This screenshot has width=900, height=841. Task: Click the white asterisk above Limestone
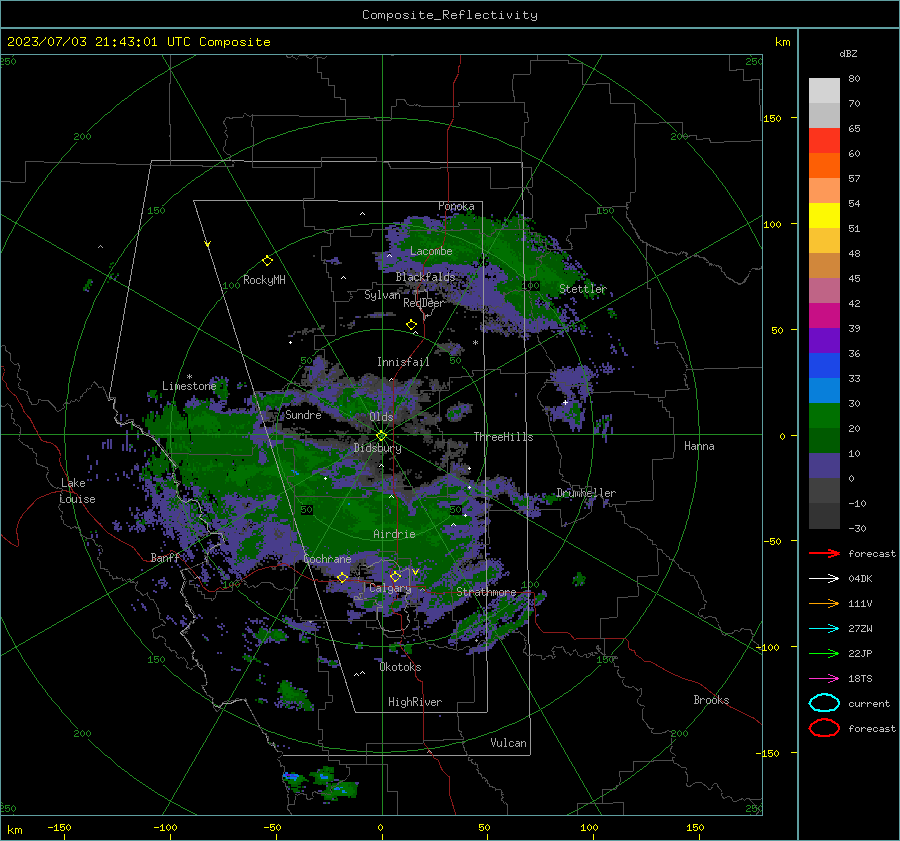[x=189, y=377]
